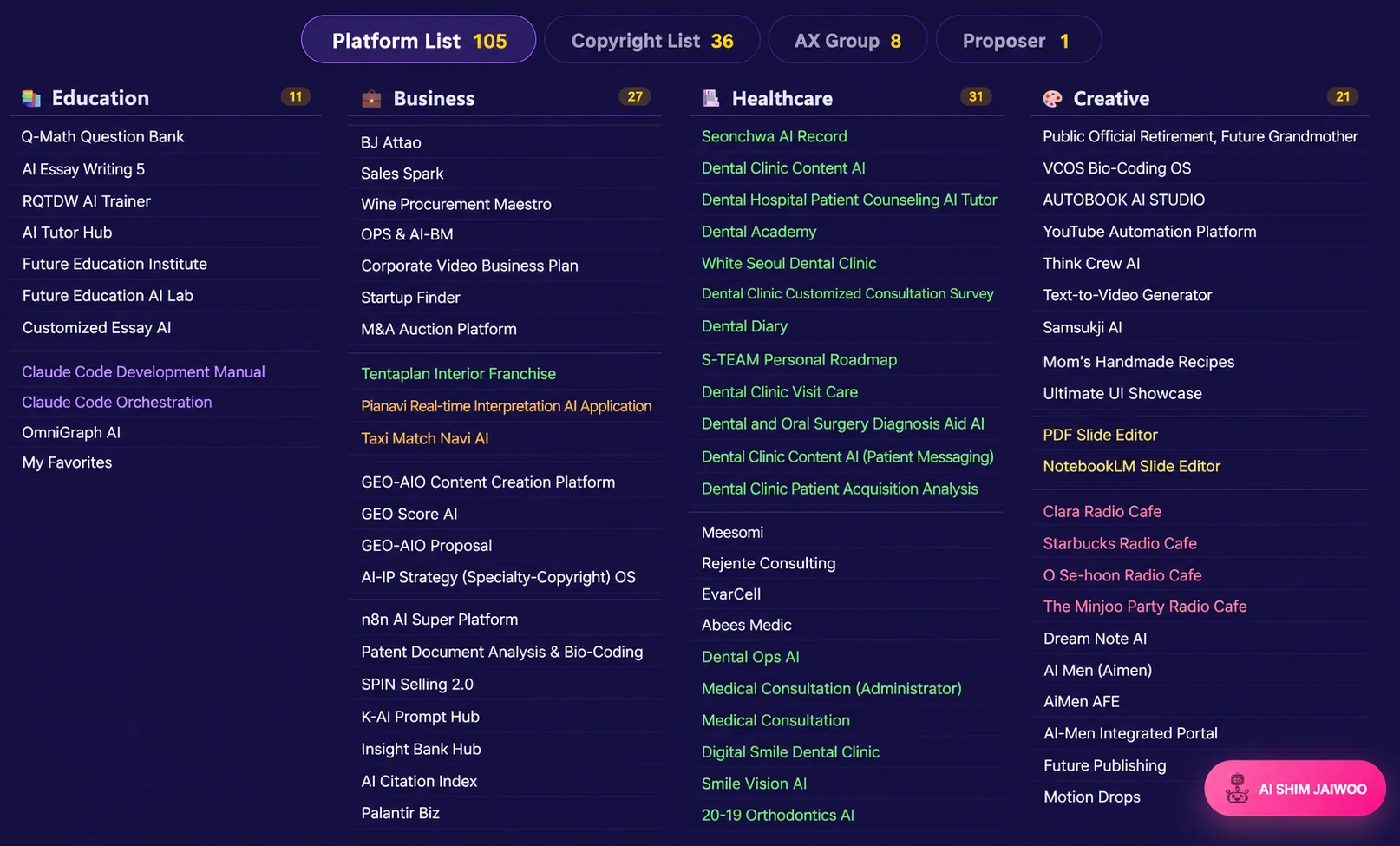This screenshot has width=1400, height=846.
Task: Click the Creative palette icon
Action: [x=1052, y=99]
